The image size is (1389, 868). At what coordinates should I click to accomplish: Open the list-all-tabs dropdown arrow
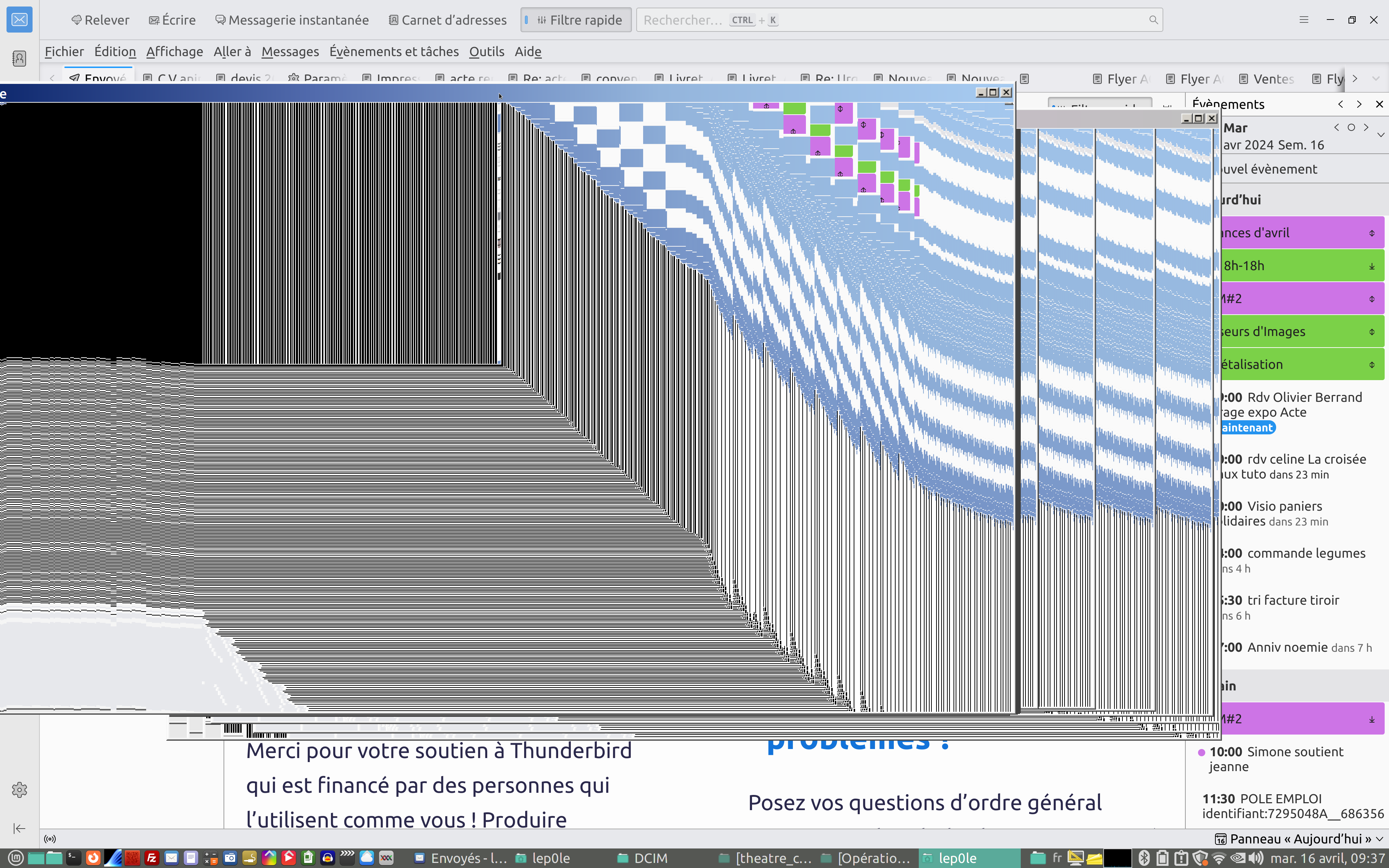(x=1376, y=78)
